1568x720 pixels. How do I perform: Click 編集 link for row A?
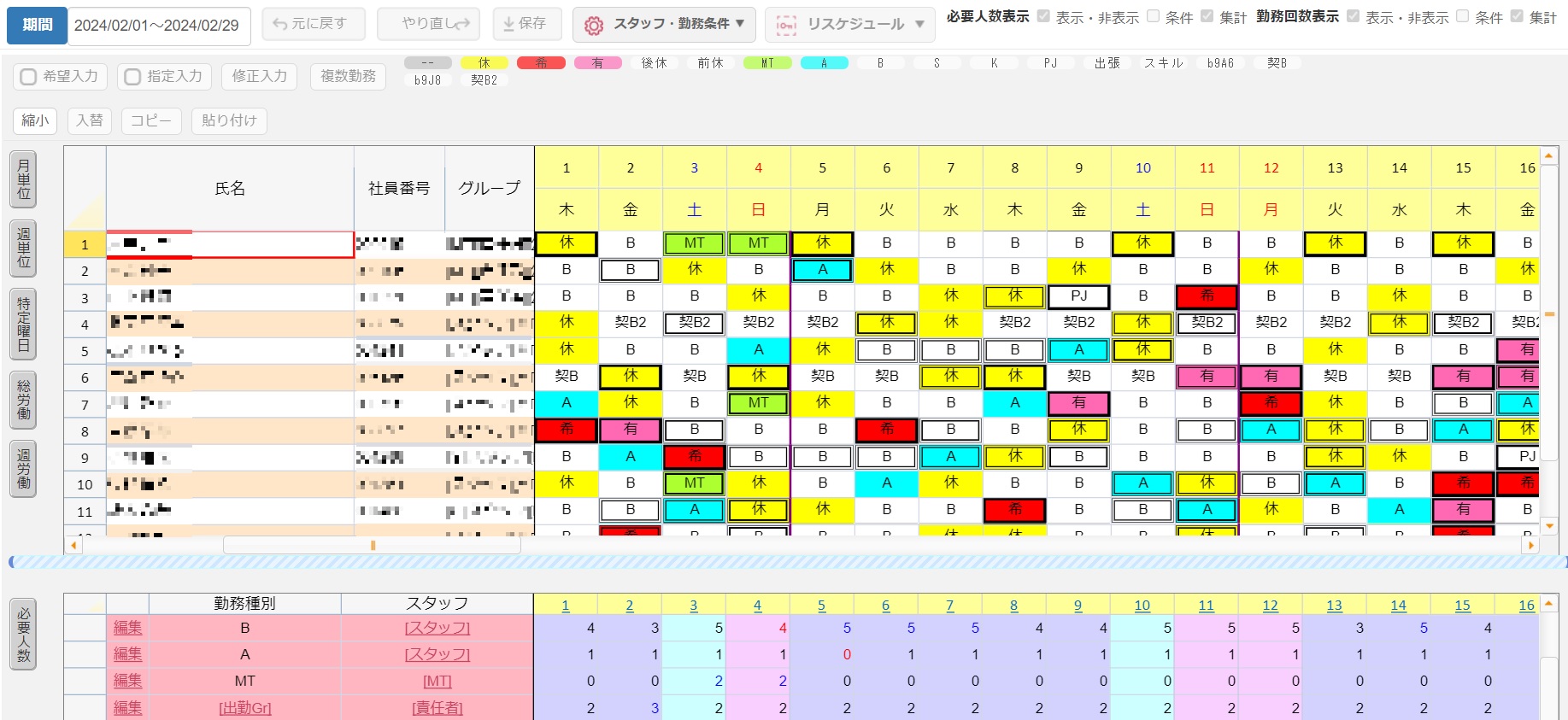tap(127, 654)
